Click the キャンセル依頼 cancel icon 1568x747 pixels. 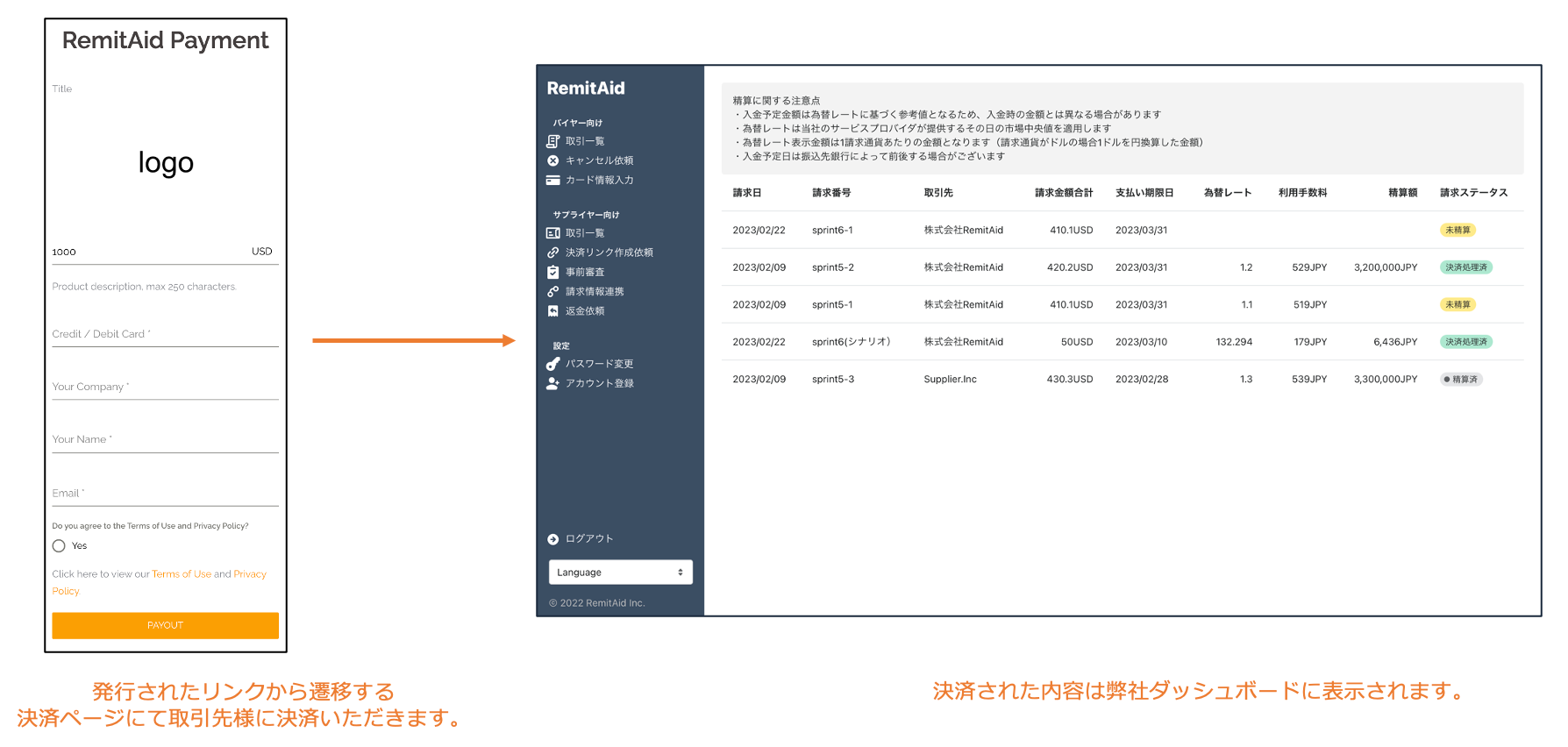click(552, 160)
